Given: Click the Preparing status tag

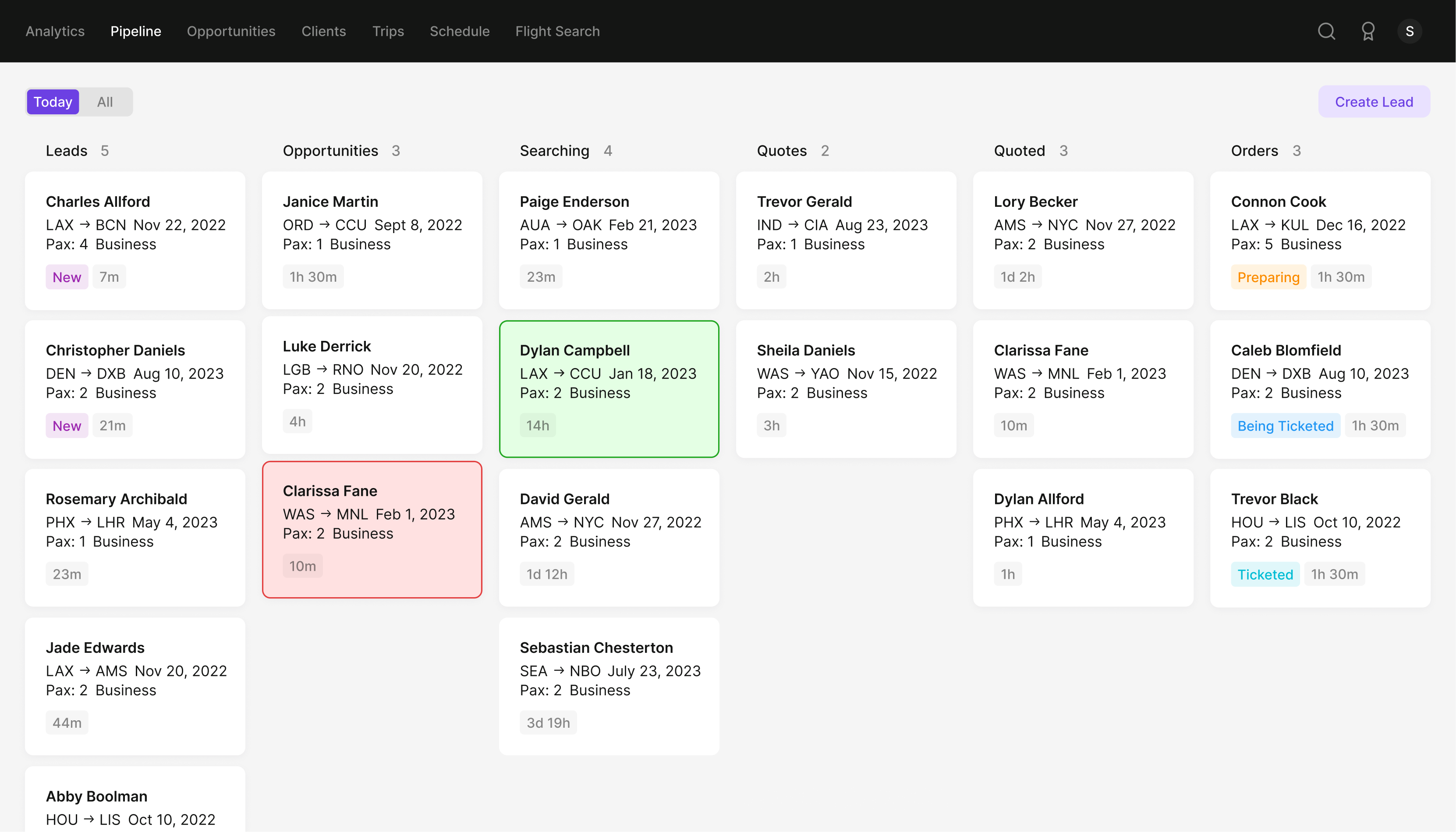Looking at the screenshot, I should point(1268,277).
